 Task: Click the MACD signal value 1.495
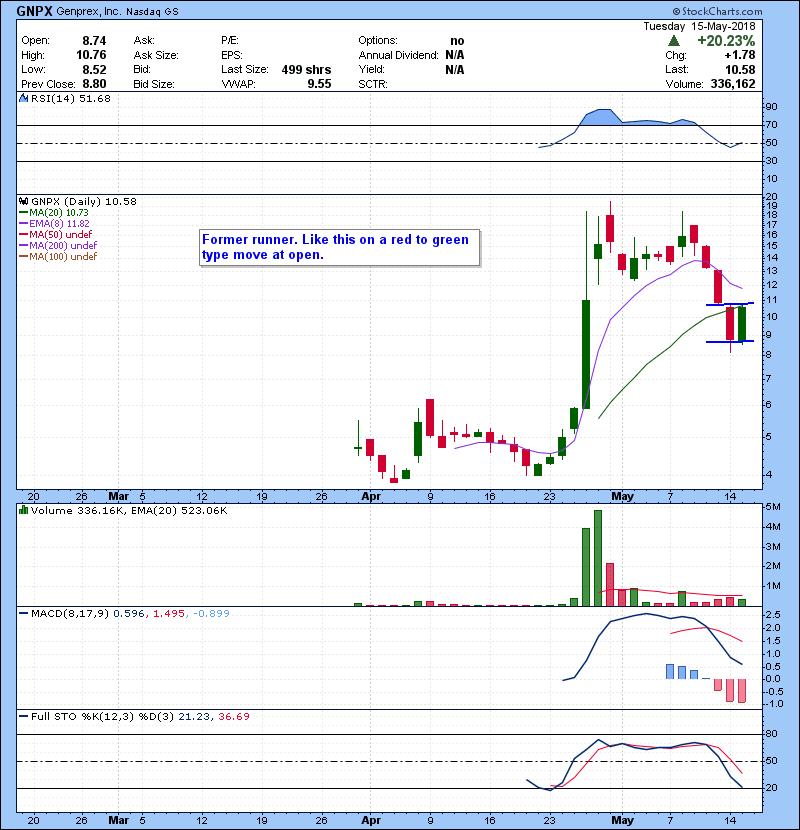coord(168,614)
